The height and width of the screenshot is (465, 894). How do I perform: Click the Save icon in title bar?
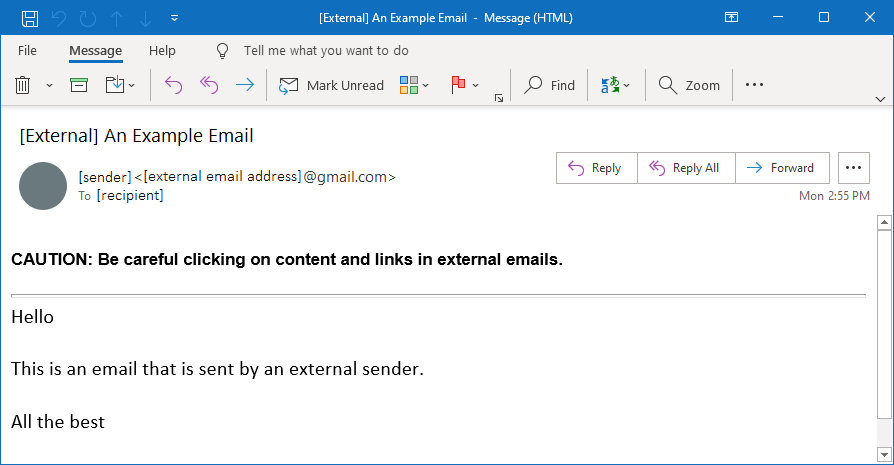point(30,18)
